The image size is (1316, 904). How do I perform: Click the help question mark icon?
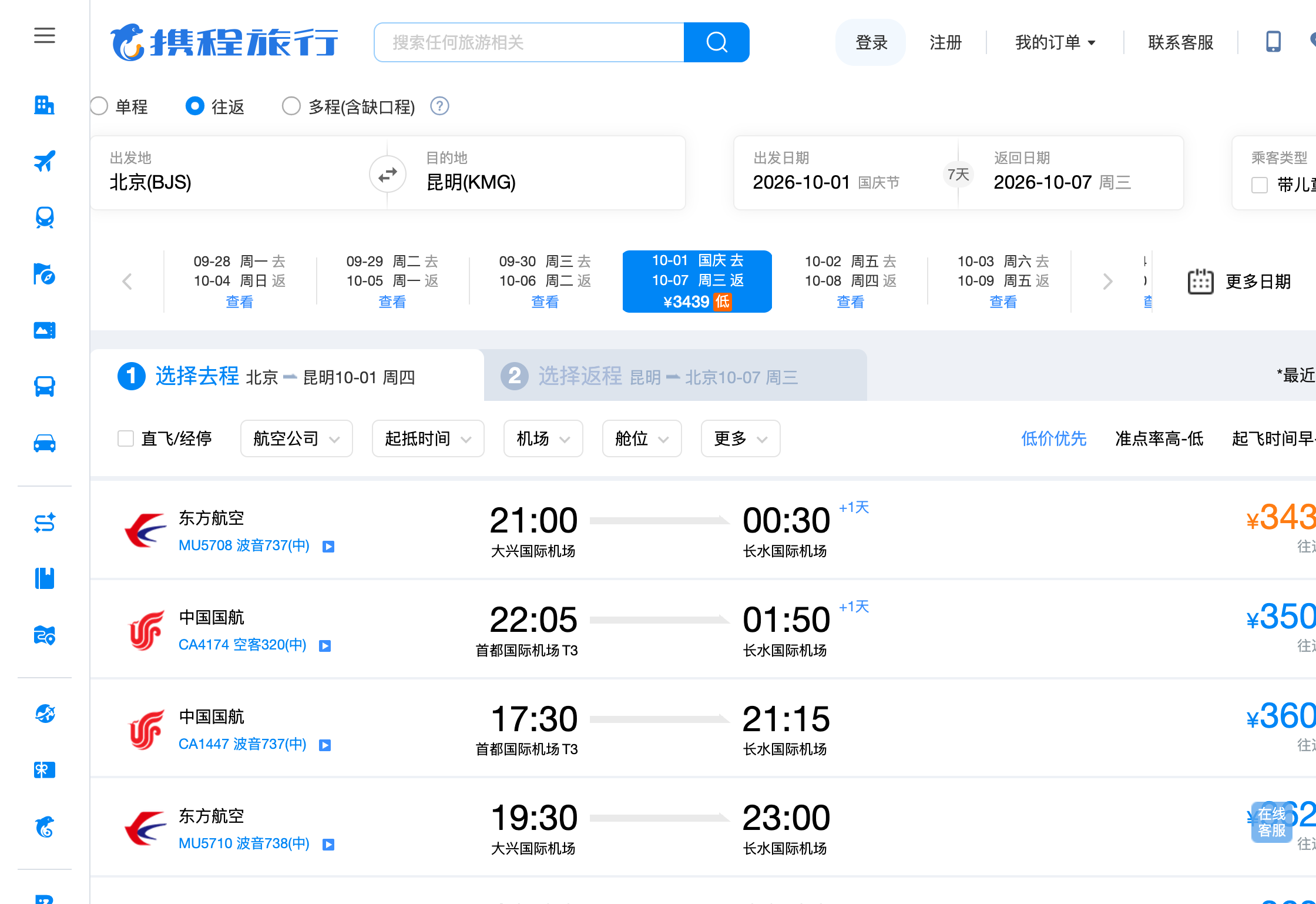(x=439, y=106)
